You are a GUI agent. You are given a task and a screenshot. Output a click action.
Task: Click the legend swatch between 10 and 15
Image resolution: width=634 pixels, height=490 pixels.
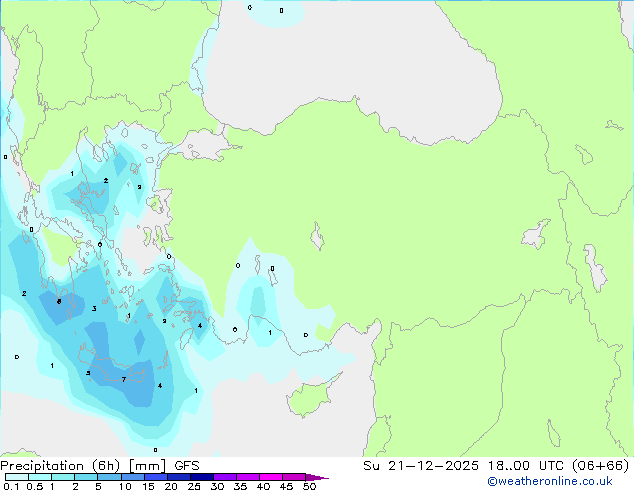(x=133, y=477)
